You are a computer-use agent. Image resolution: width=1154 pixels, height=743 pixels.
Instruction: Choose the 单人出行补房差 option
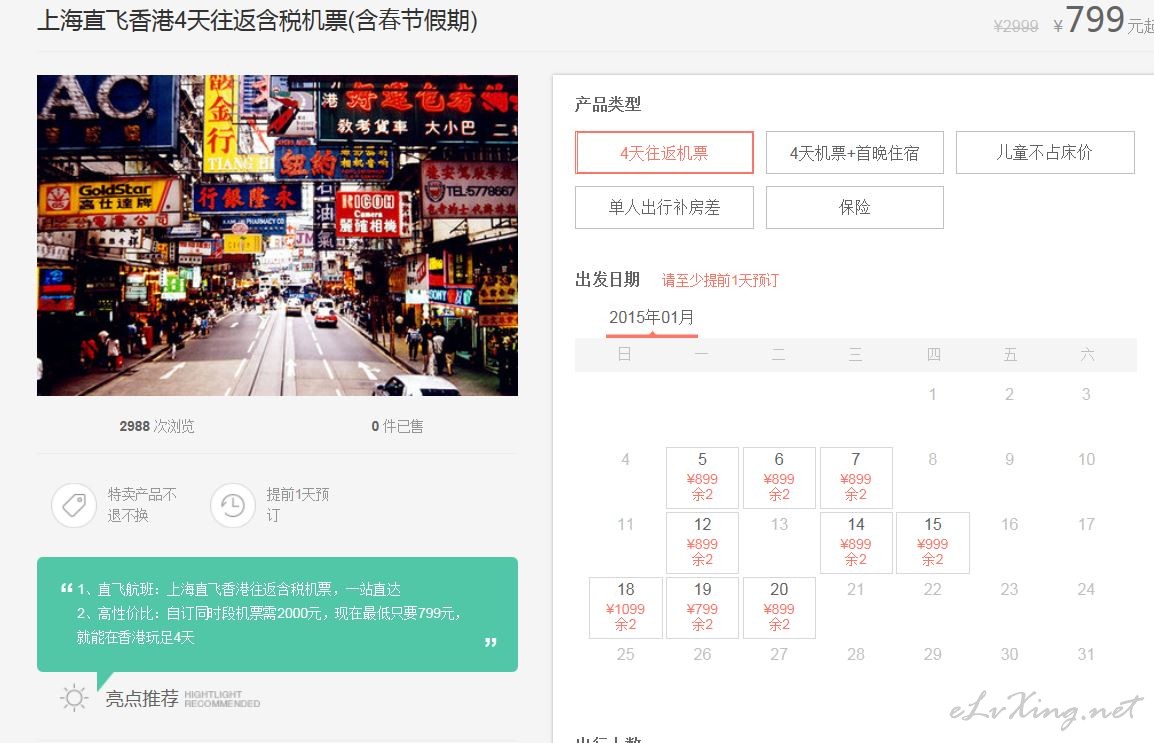click(x=664, y=207)
